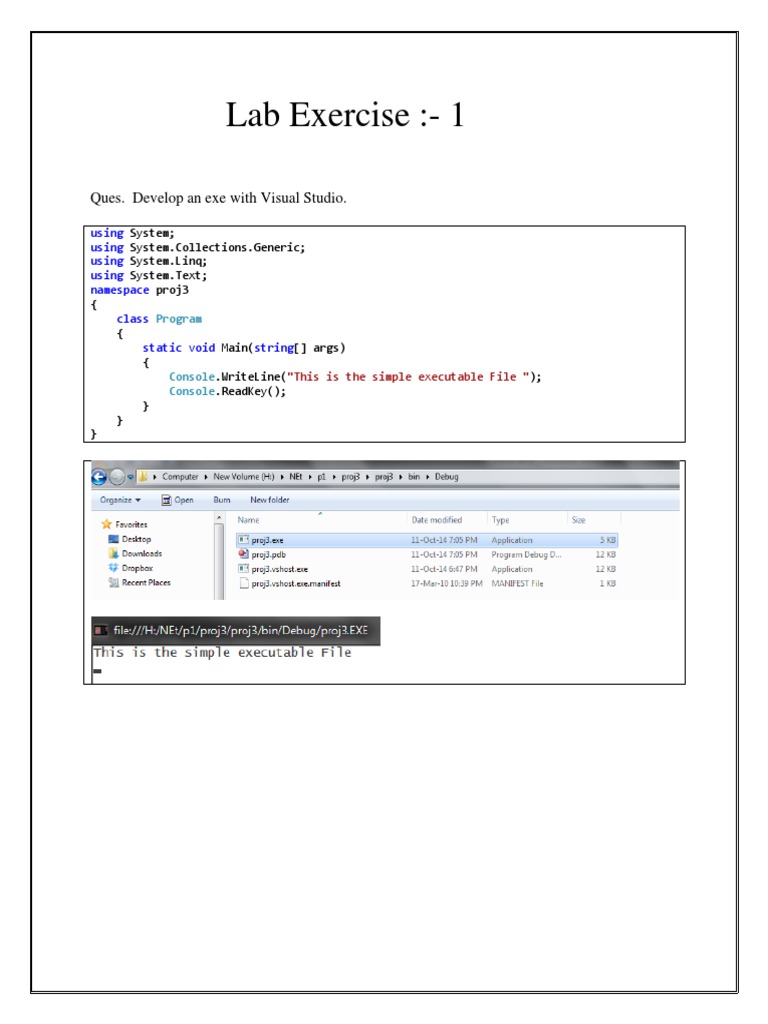
Task: Click the proj3.vshost.exe application icon
Action: pos(244,569)
